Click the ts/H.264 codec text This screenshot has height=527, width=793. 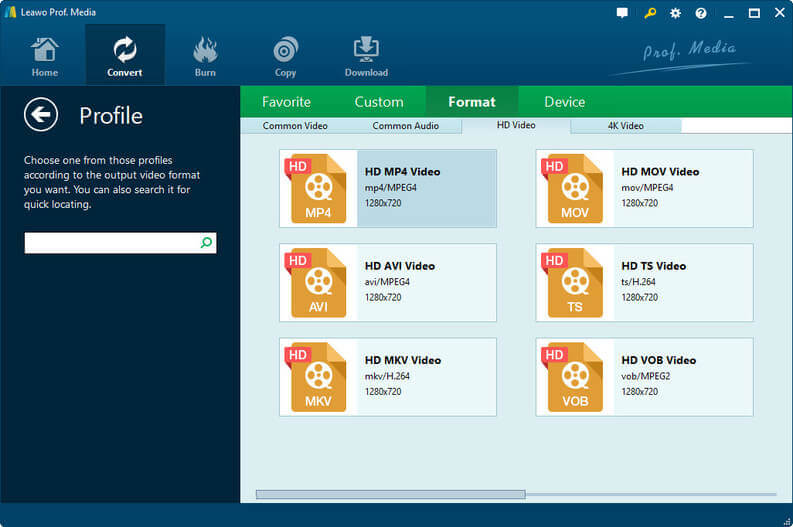coord(638,282)
